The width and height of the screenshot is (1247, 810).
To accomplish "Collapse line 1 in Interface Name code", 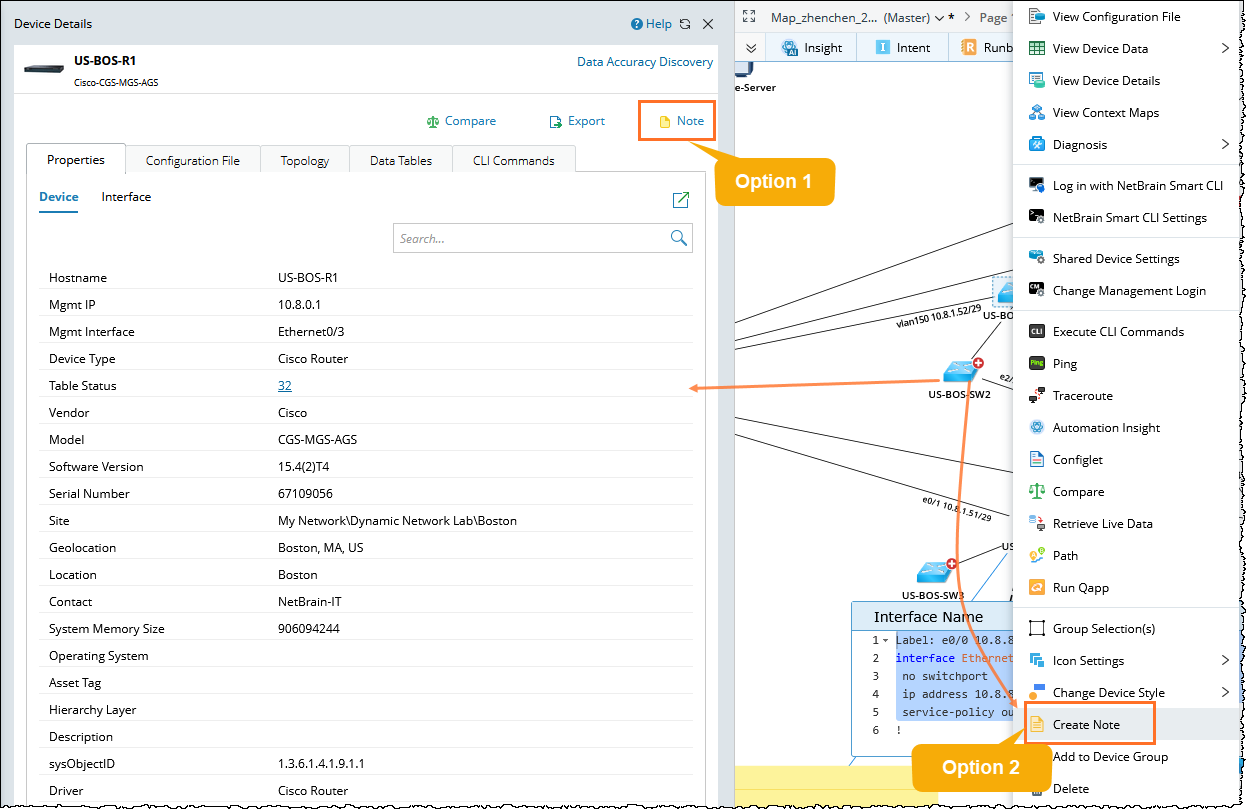I will click(885, 641).
